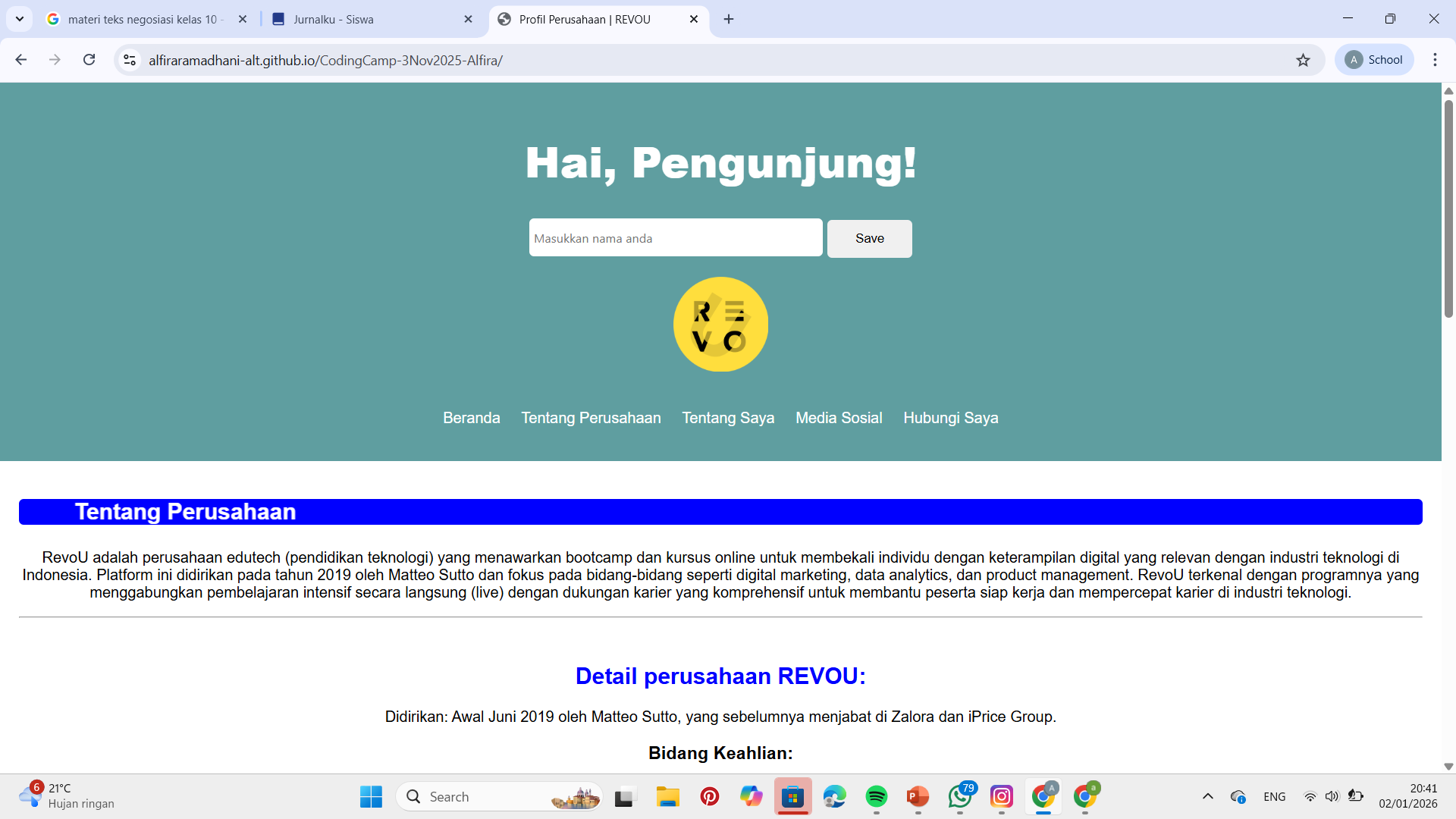The image size is (1456, 819).
Task: Switch keyboard language via ENG indicator
Action: [1275, 796]
